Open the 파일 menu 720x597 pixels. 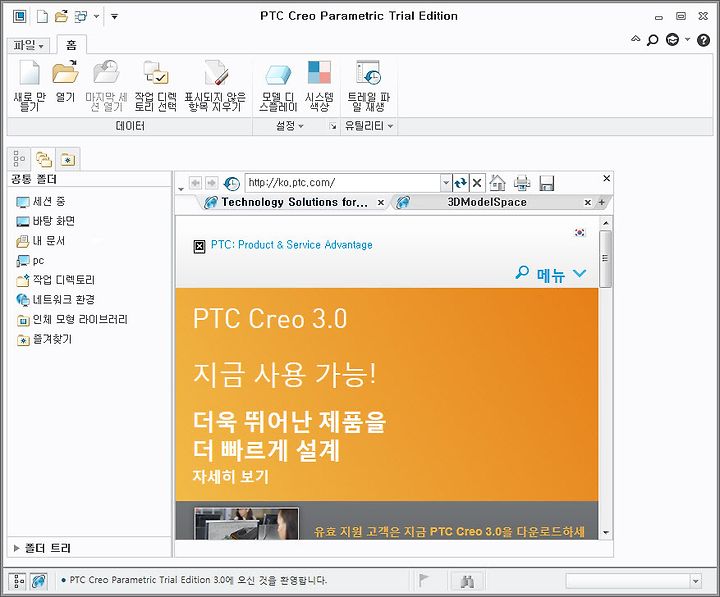coord(28,45)
